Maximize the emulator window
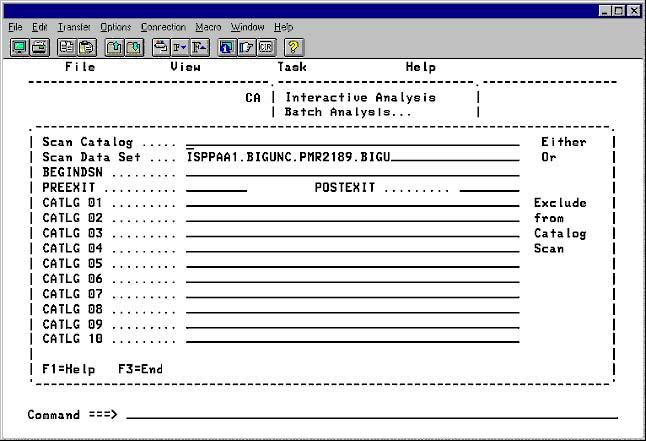This screenshot has height=441, width=646. click(618, 11)
